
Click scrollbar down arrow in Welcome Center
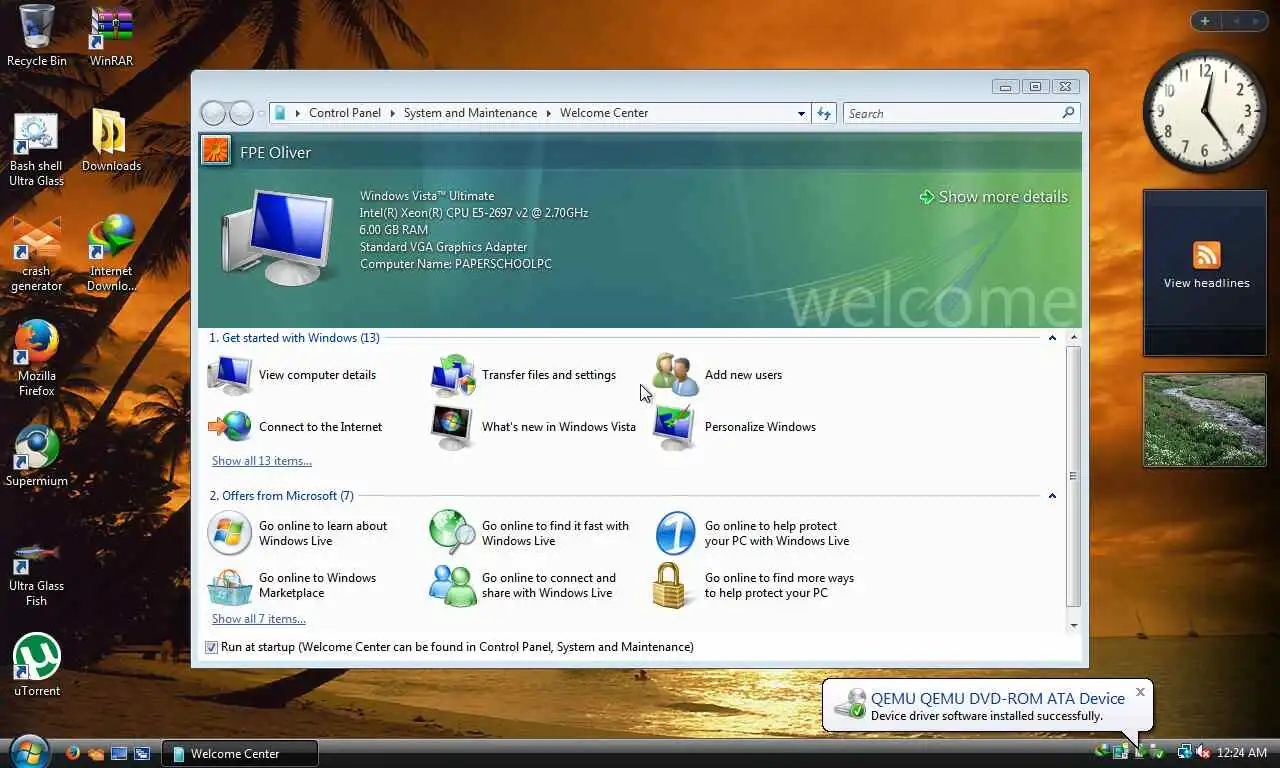[x=1074, y=625]
